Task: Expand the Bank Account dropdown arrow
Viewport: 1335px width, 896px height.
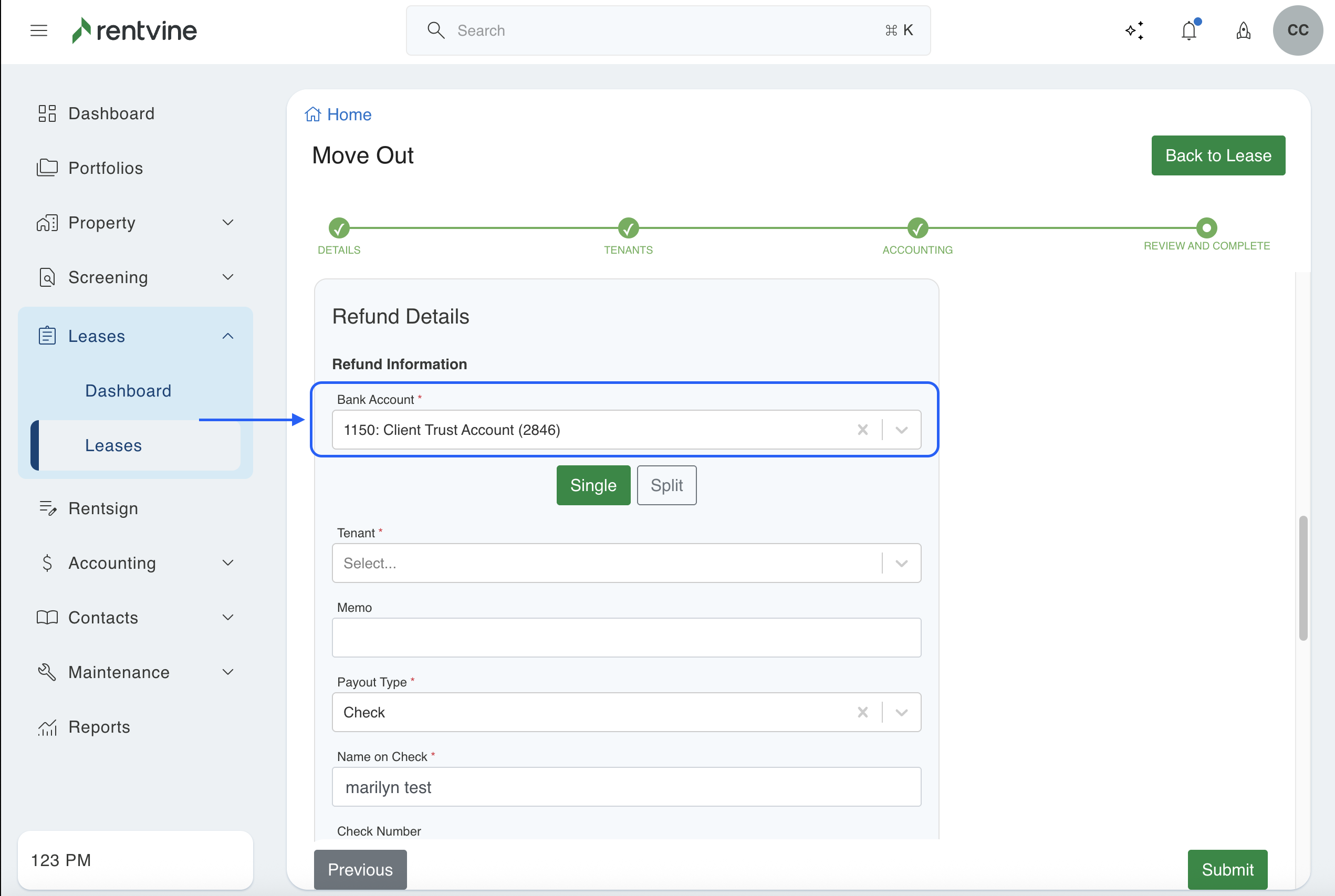Action: 901,430
